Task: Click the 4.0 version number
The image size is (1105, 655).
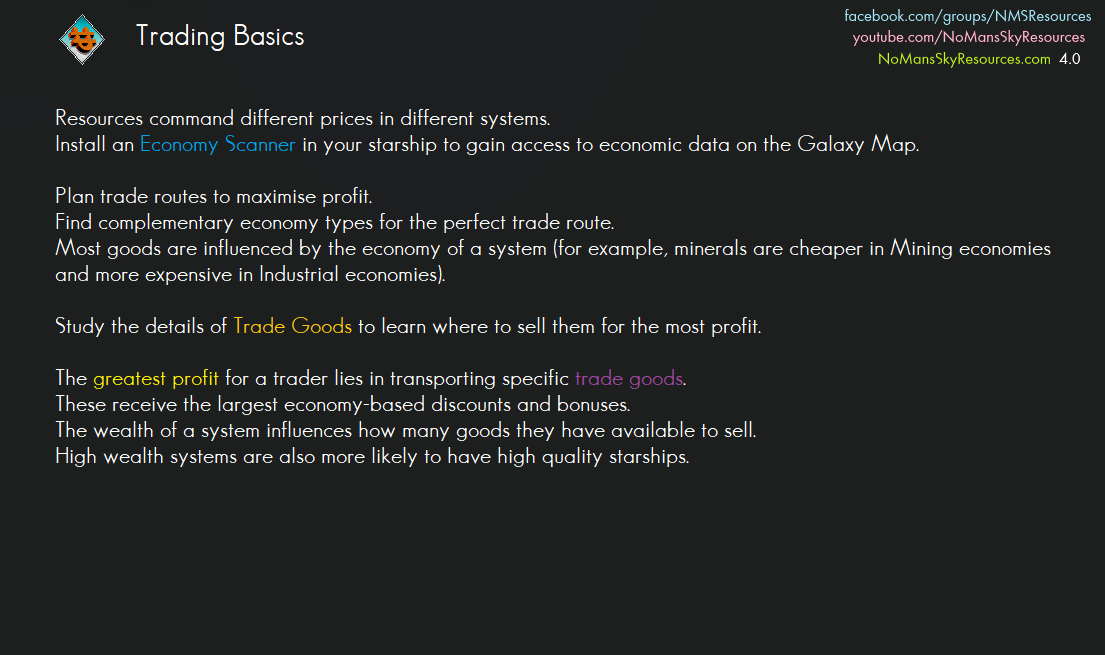Action: pos(1069,59)
